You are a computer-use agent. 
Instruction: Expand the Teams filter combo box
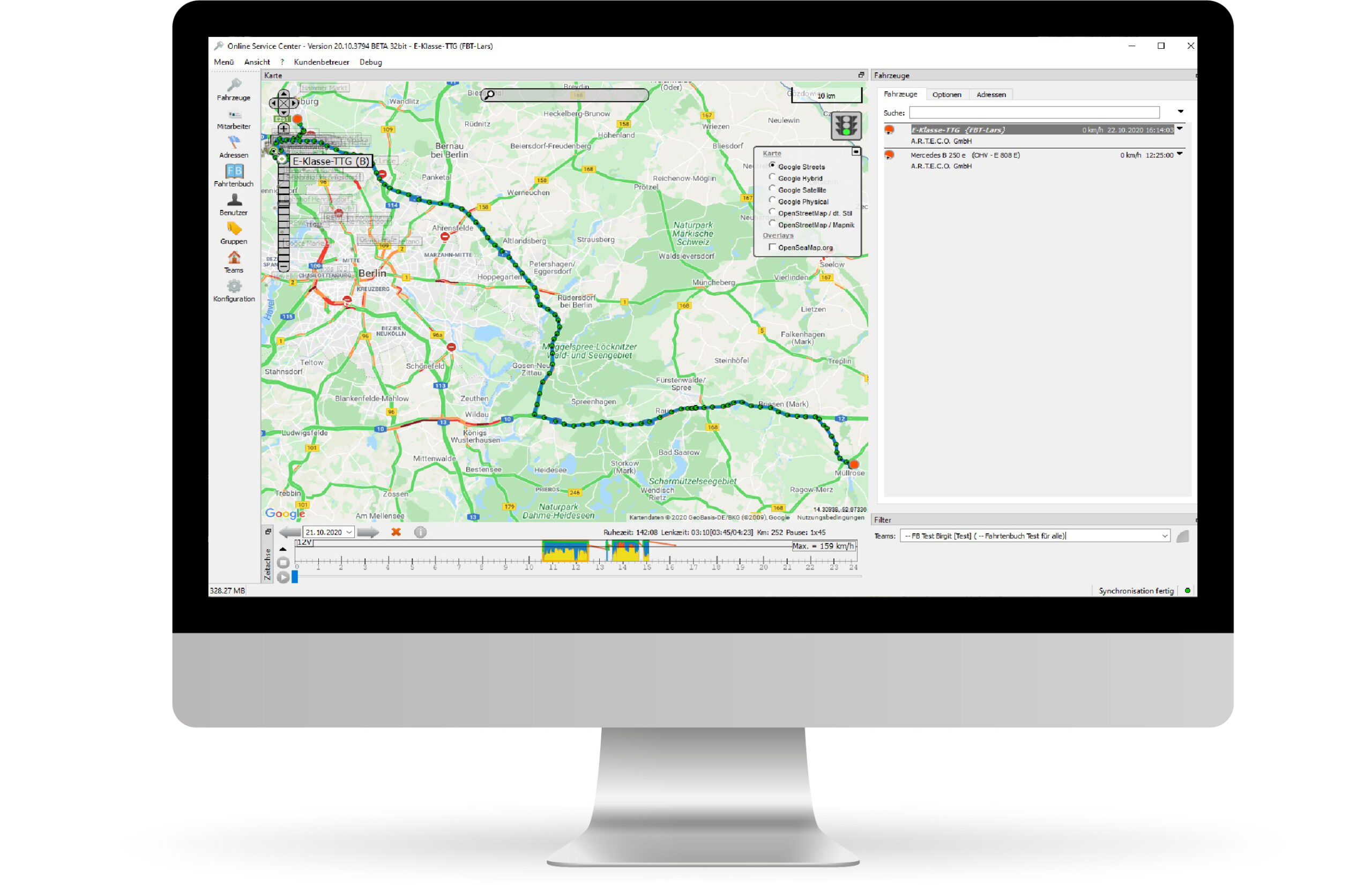pos(1165,536)
